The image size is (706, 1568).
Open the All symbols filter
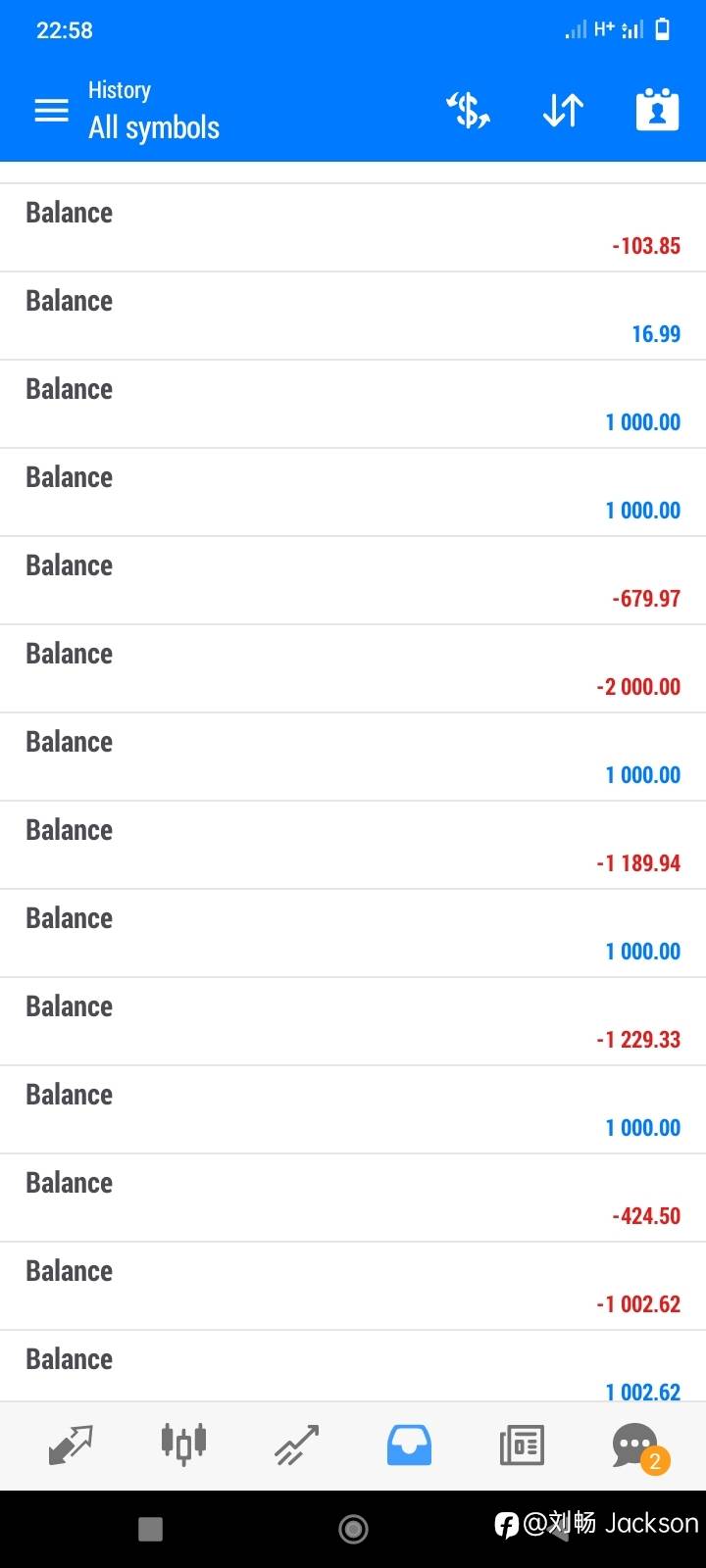154,127
